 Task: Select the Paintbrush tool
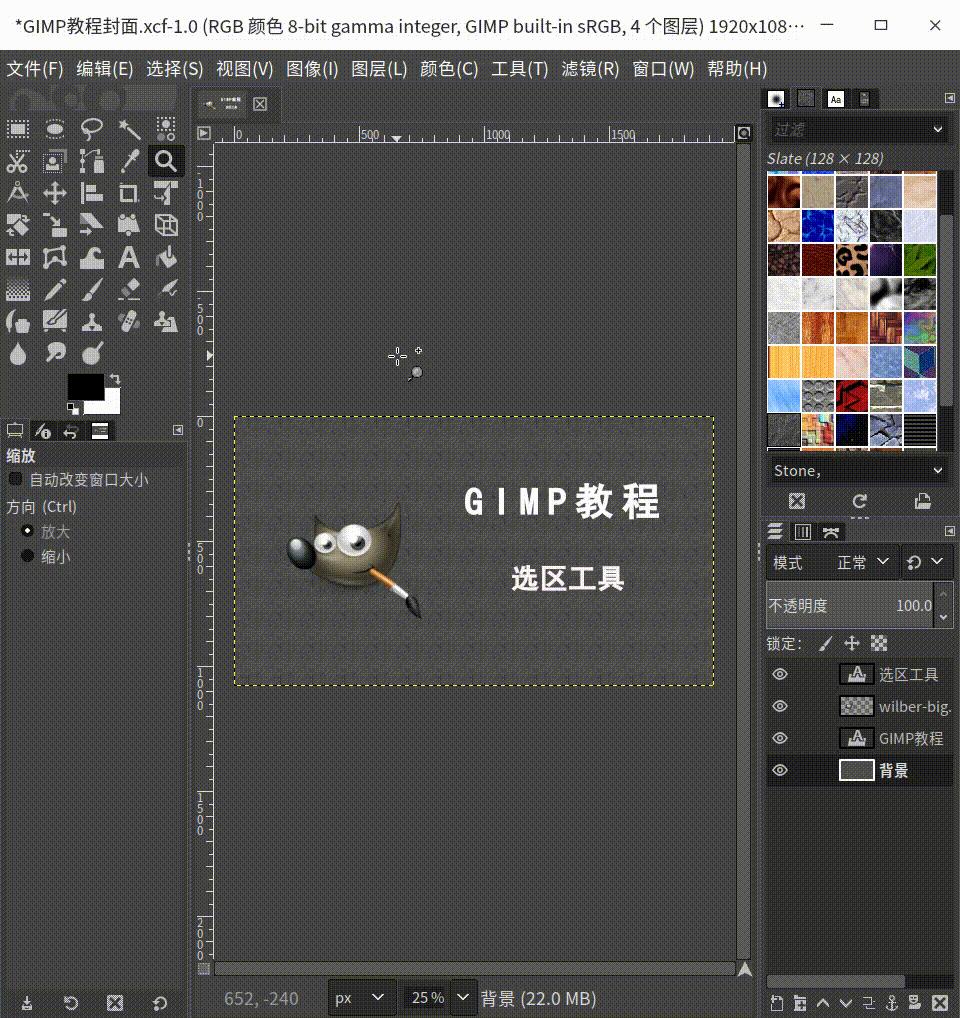coord(91,289)
